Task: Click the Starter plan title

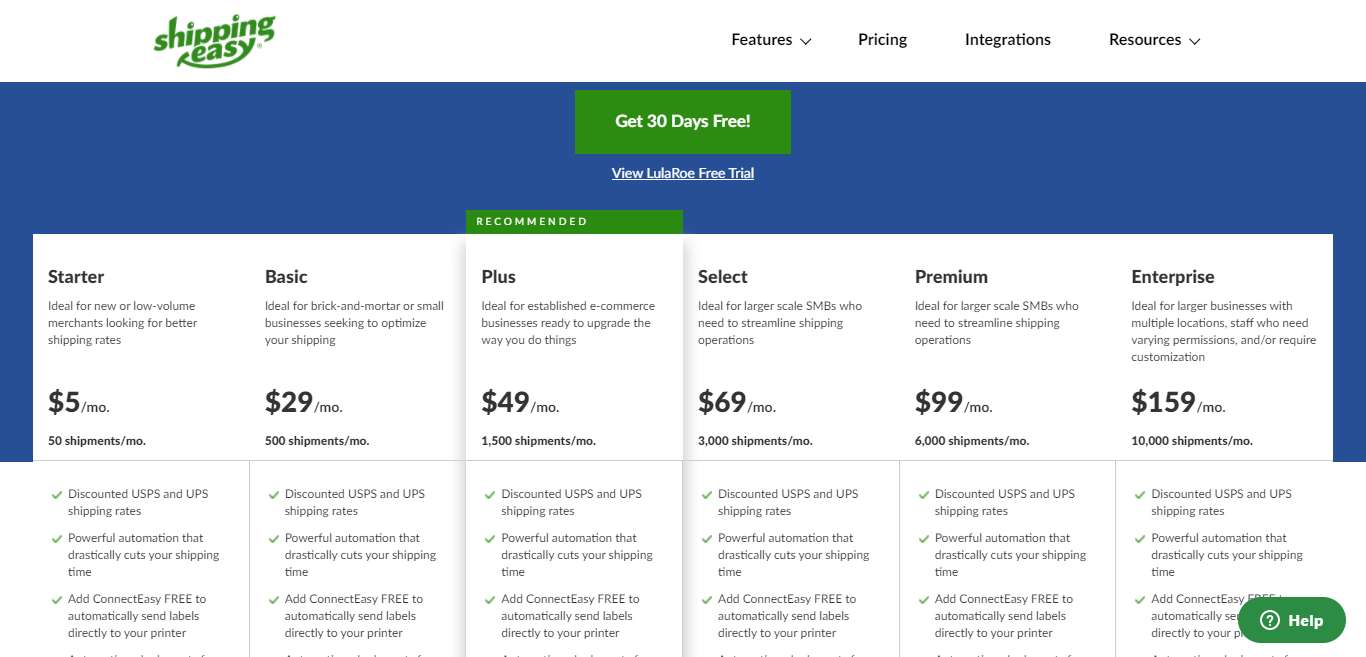Action: coord(76,277)
